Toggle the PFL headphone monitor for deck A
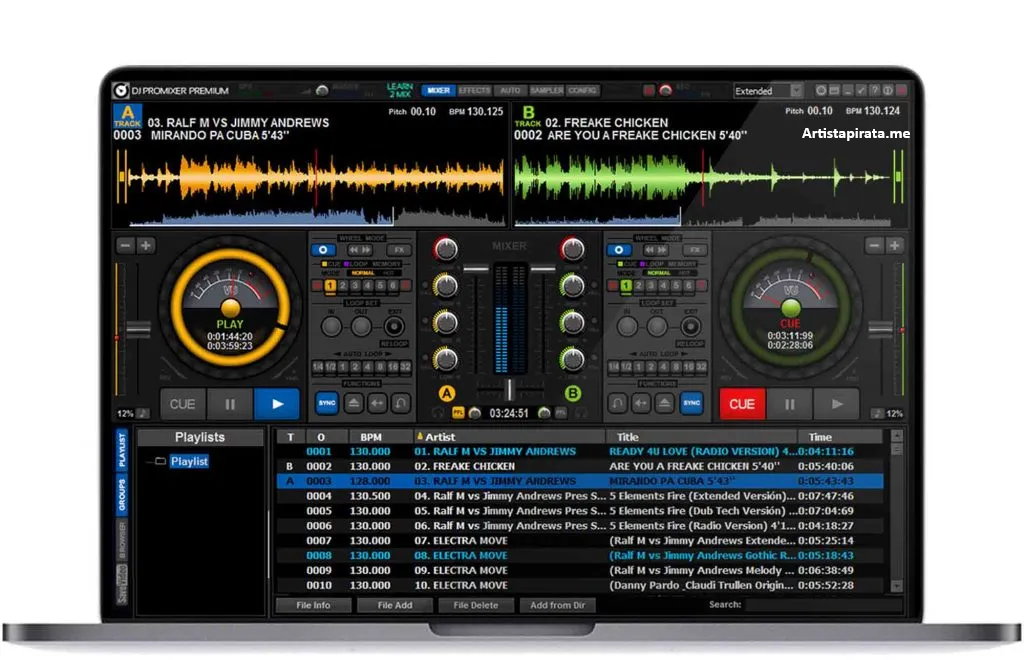Viewport: 1024px width, 660px height. tap(458, 412)
